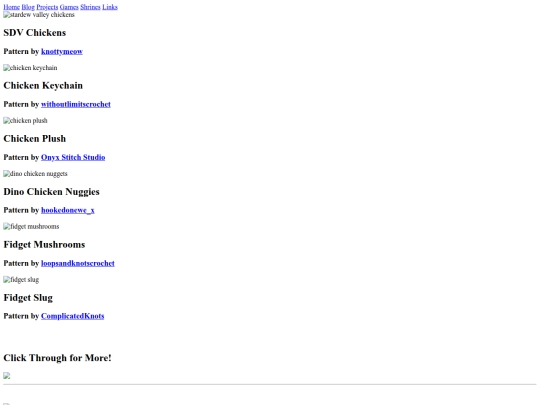This screenshot has width=540, height=405.
Task: Select the fidget mushrooms image placeholder
Action: pos(31,227)
